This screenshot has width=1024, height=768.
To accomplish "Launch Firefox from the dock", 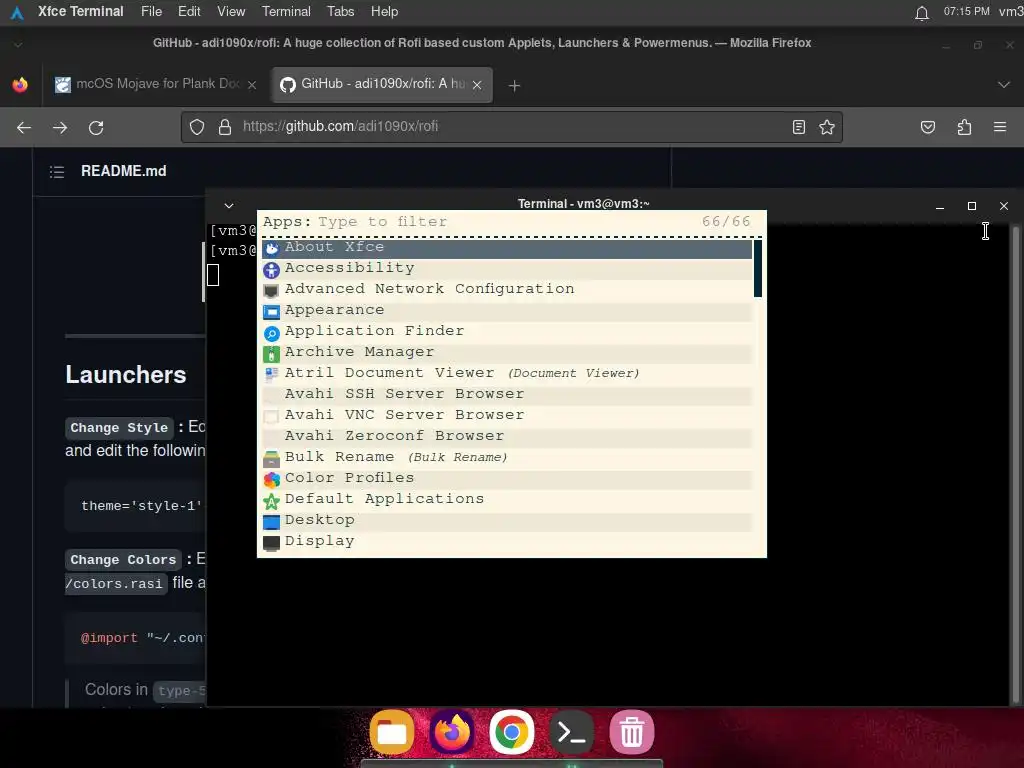I will coord(452,732).
